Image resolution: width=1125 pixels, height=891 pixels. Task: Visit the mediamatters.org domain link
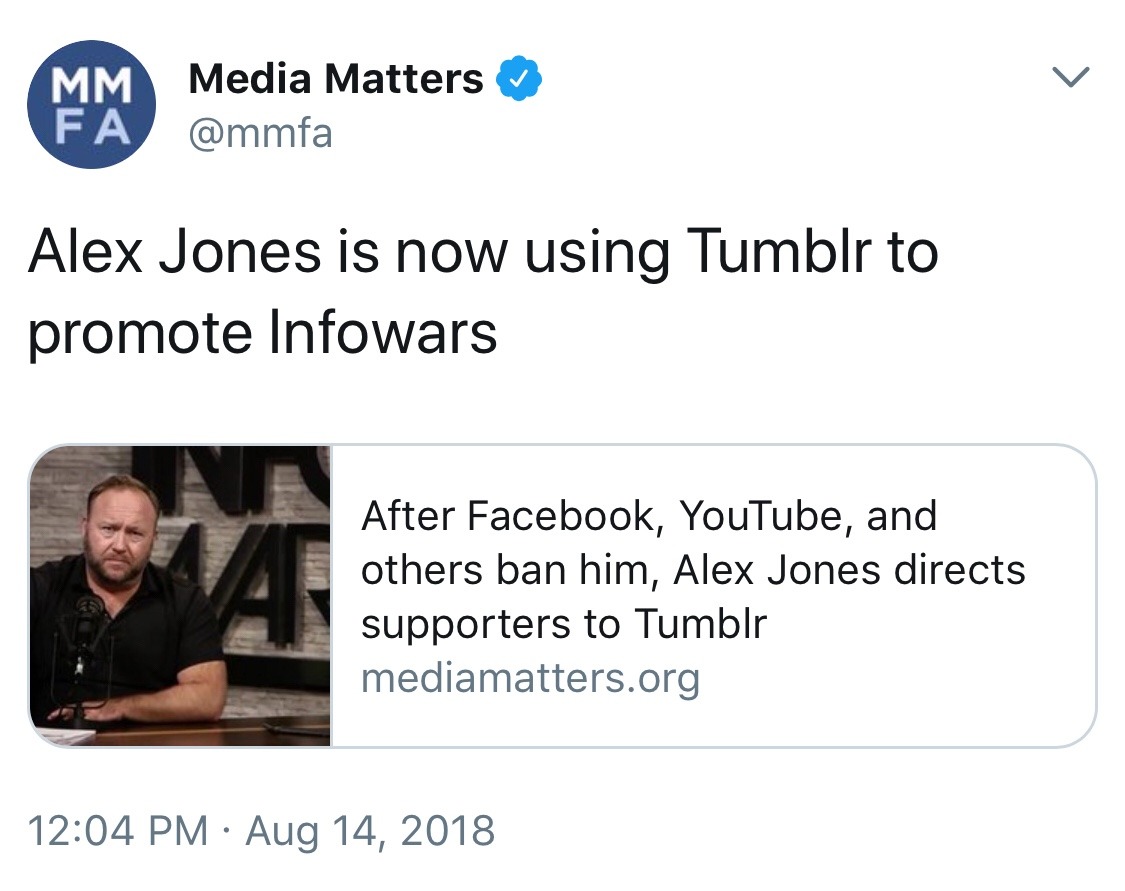point(530,678)
